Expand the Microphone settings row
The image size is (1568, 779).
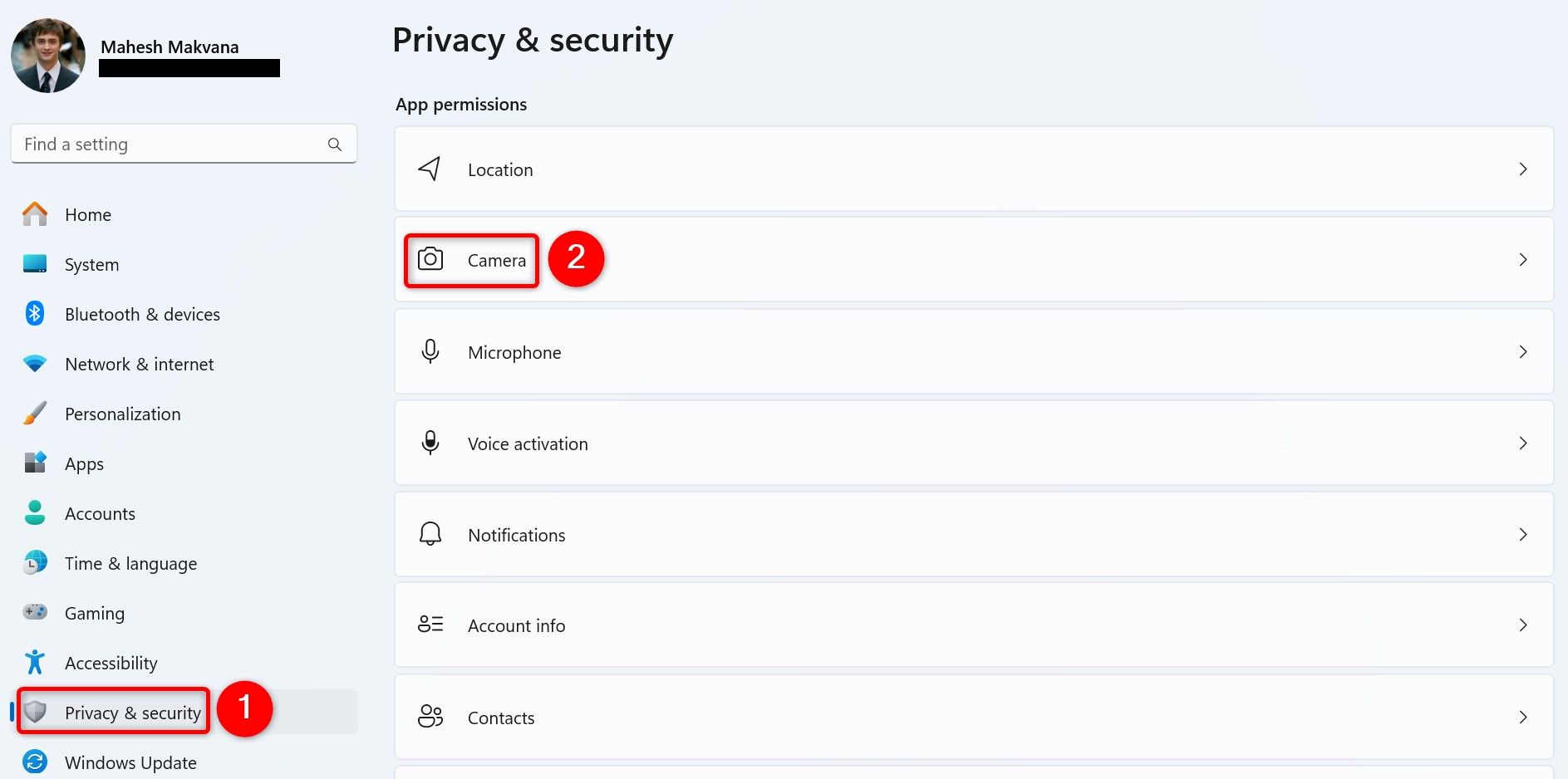coord(1523,351)
